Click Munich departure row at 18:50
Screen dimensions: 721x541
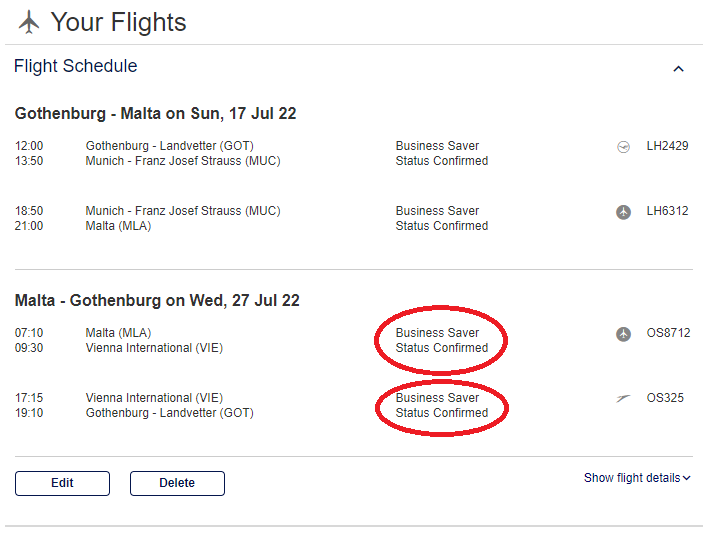pos(182,211)
